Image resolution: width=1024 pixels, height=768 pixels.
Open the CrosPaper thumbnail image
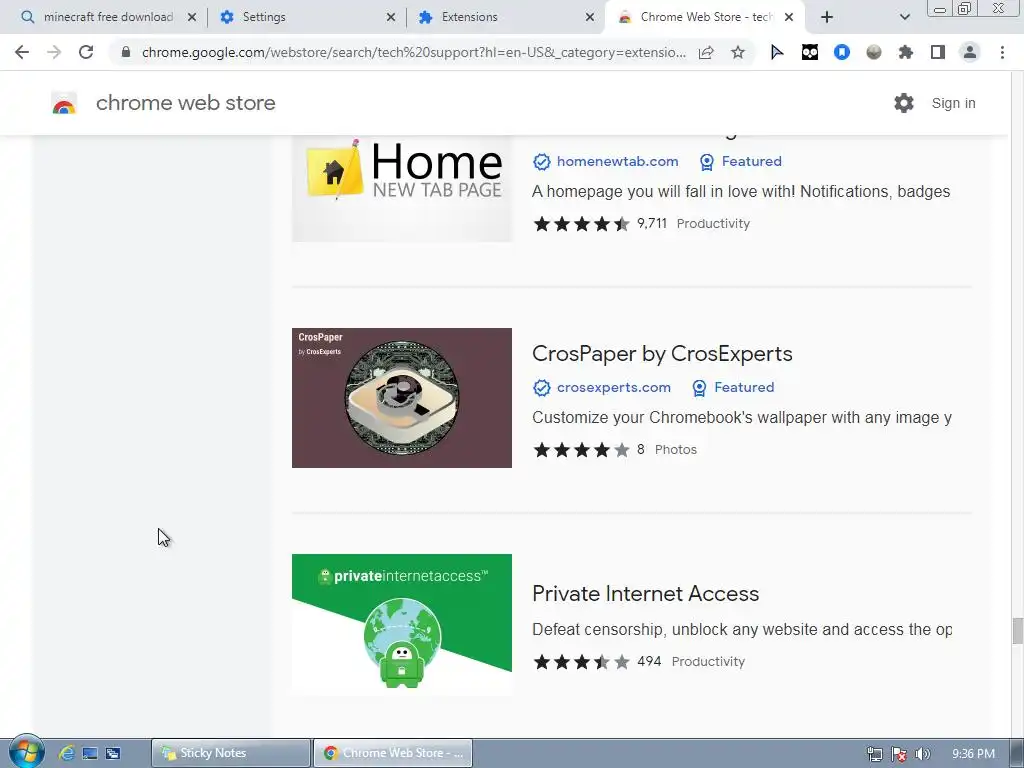pos(402,398)
